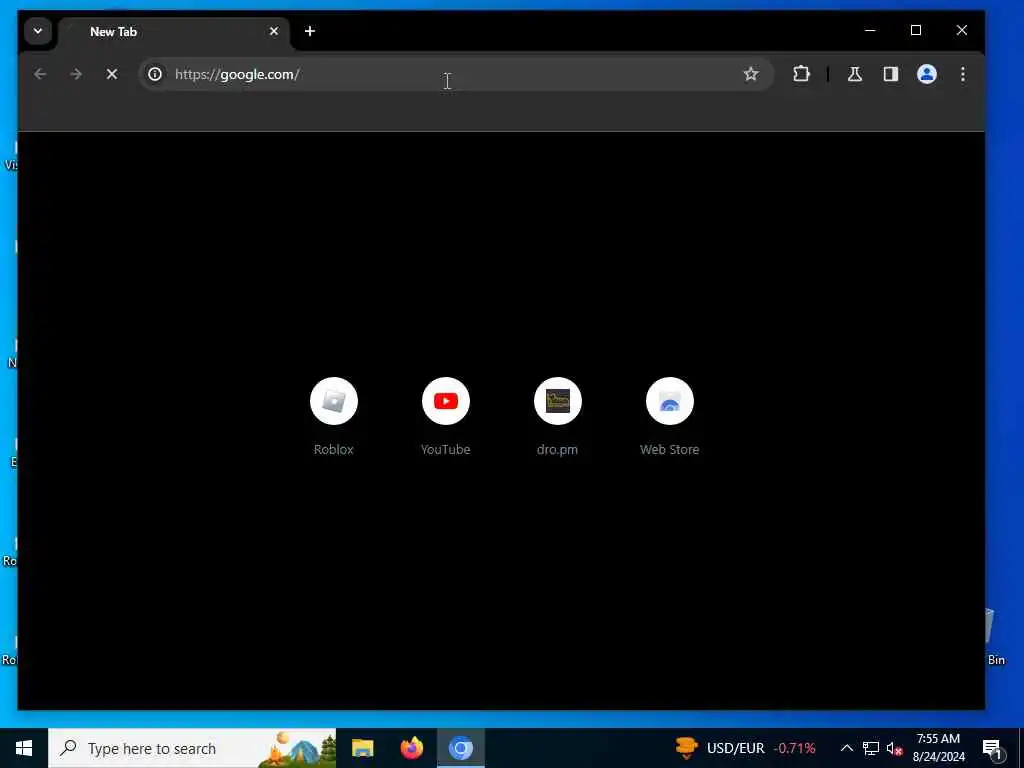The height and width of the screenshot is (768, 1024).
Task: Open the Chrome three-dot menu
Action: click(963, 74)
